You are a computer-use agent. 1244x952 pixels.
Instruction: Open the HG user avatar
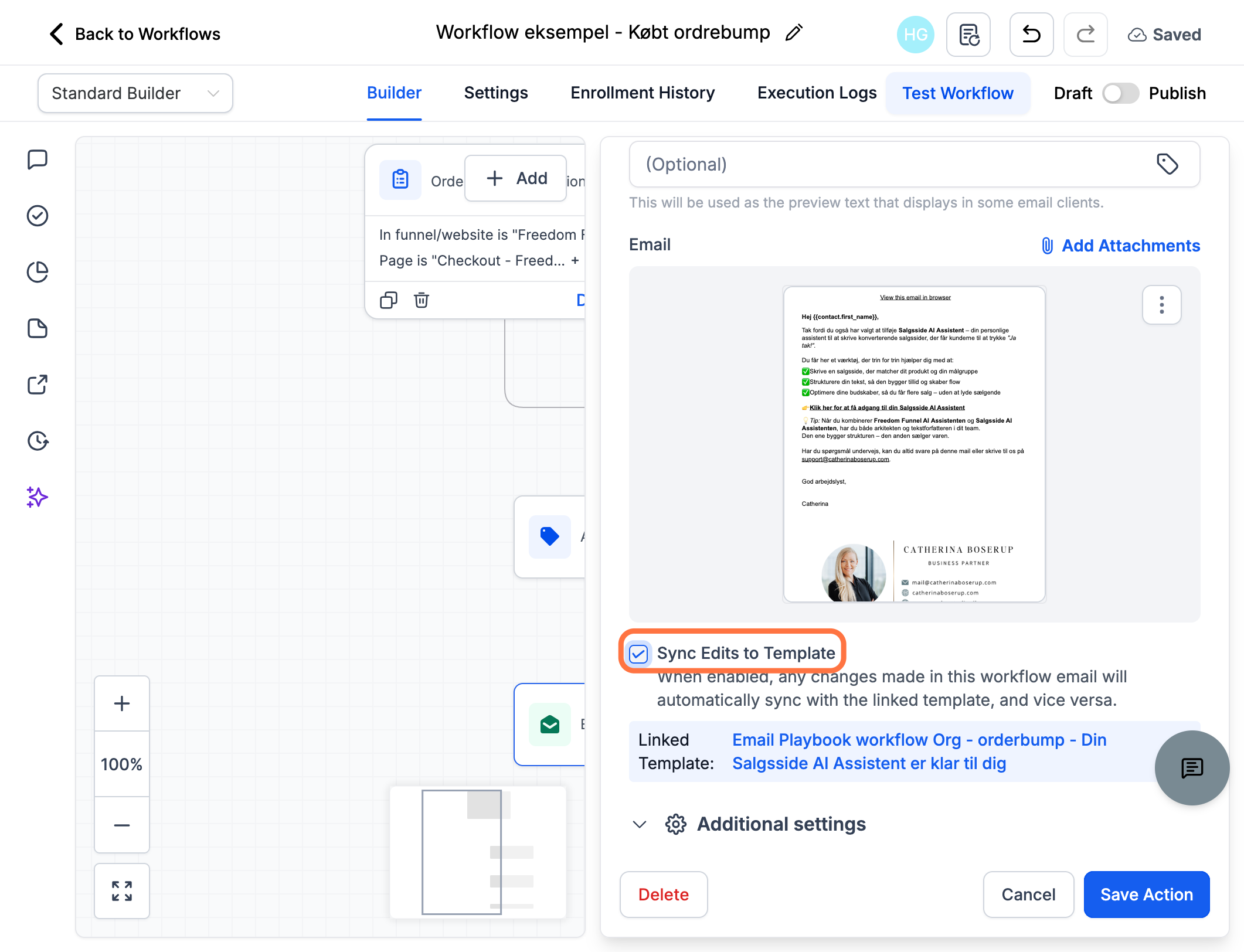point(915,35)
